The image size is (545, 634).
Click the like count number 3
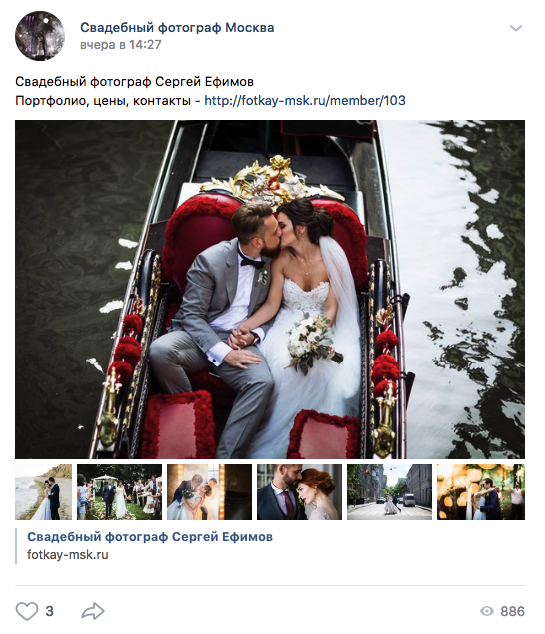(x=49, y=611)
